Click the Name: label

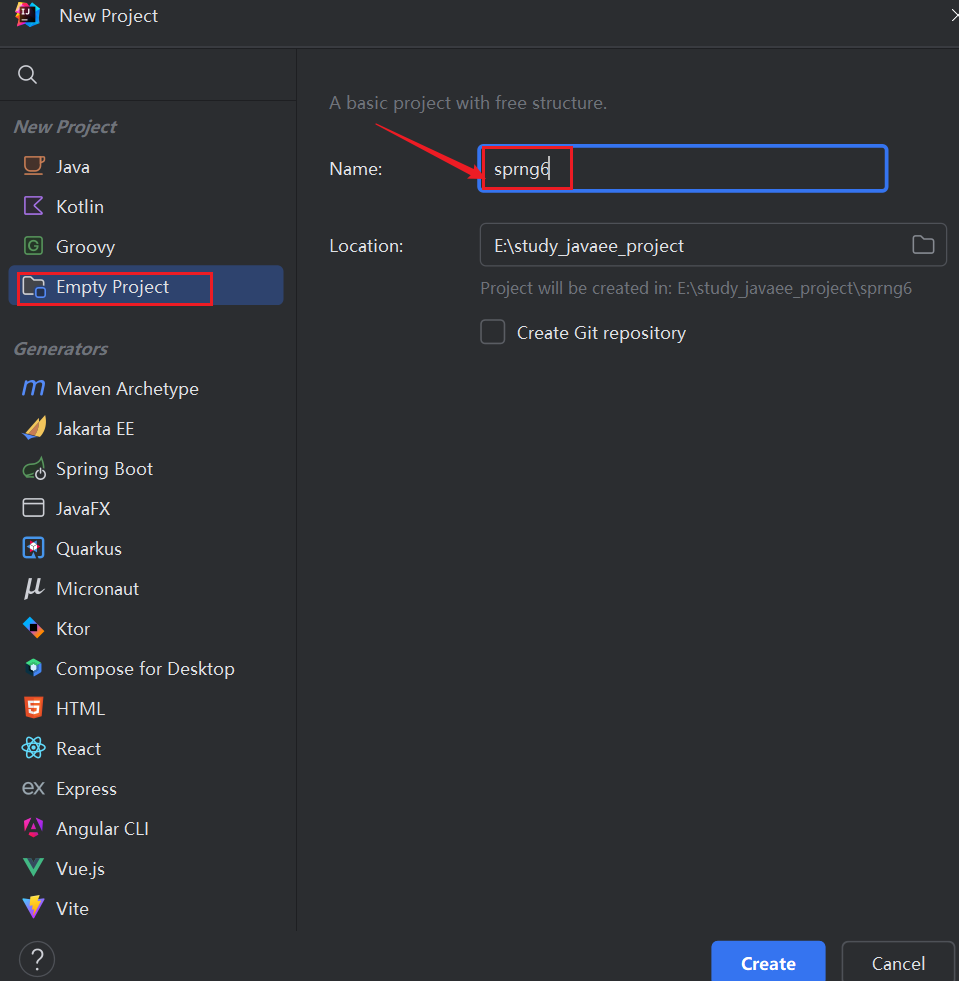click(355, 169)
